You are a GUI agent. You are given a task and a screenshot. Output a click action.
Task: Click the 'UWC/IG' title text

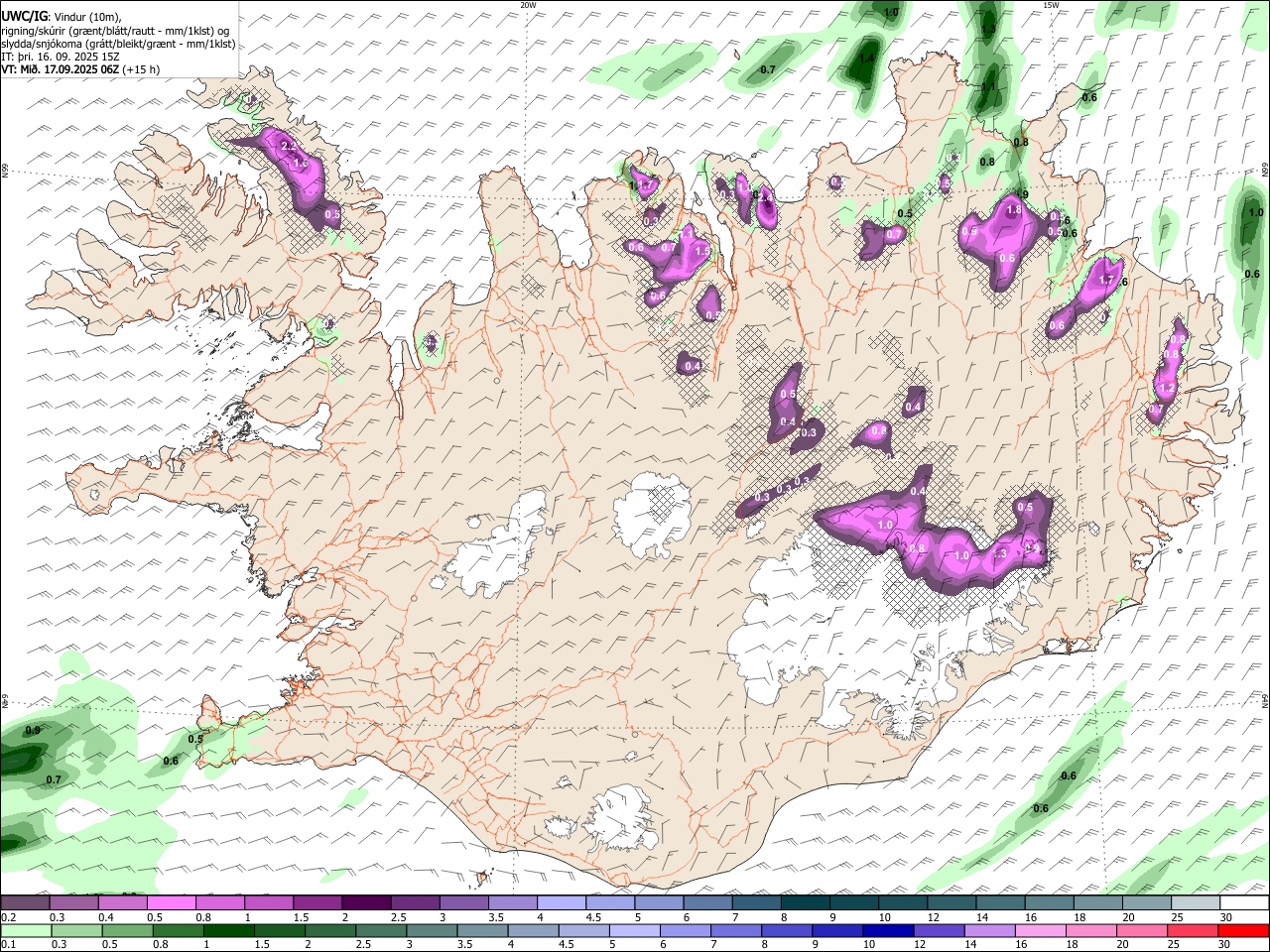click(x=24, y=17)
